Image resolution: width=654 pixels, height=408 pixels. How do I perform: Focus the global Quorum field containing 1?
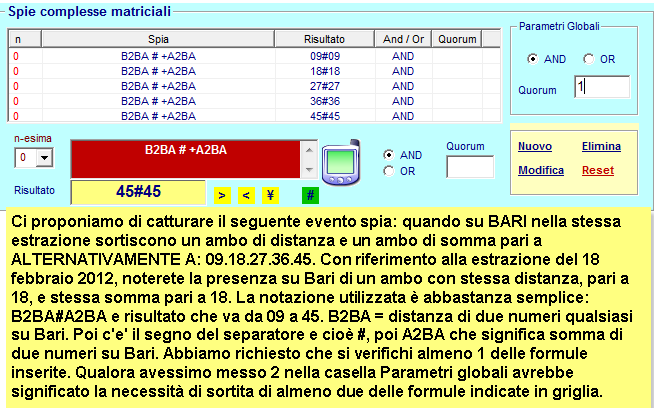(602, 87)
